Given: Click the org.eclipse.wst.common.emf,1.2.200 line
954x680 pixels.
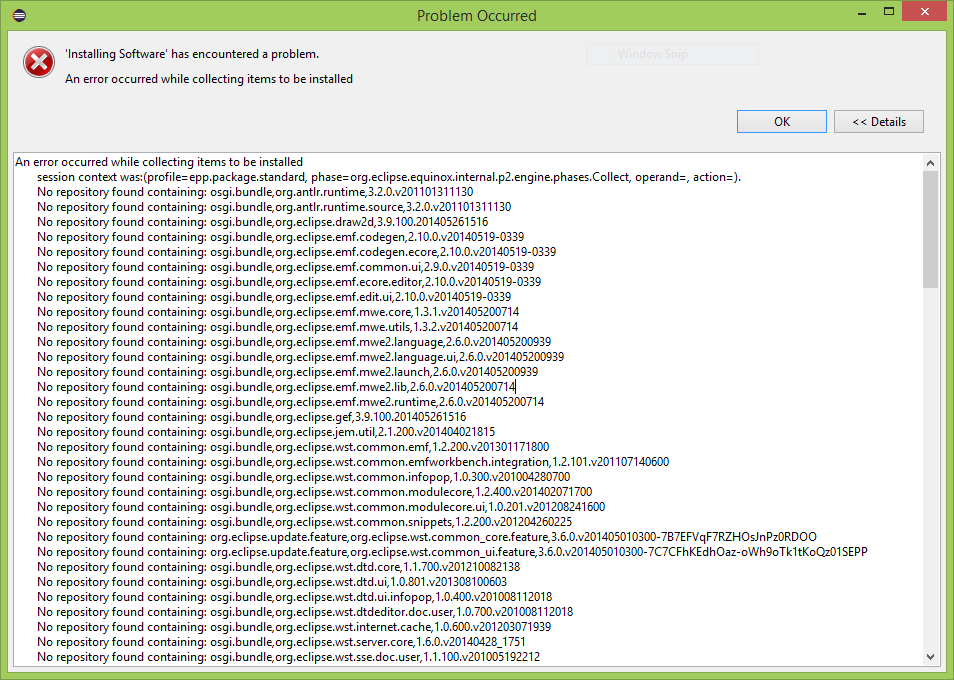Looking at the screenshot, I should click(293, 447).
